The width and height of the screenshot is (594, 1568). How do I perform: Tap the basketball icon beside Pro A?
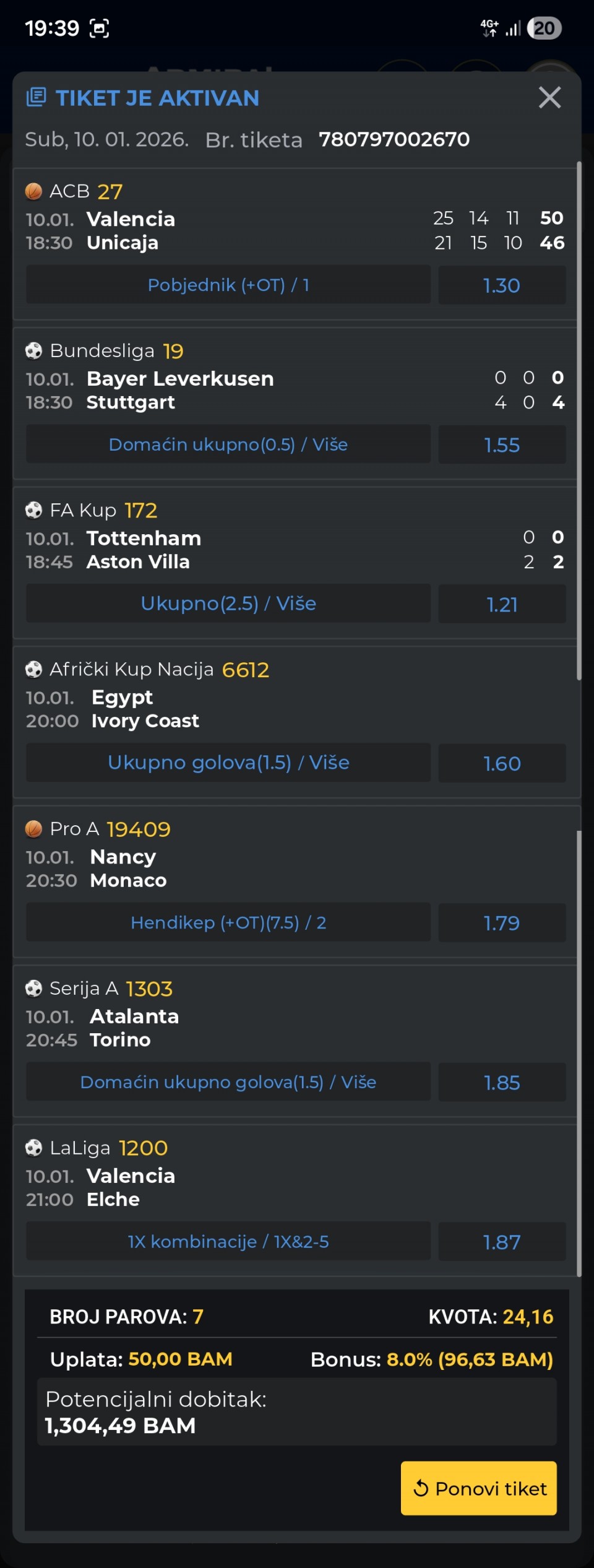(33, 829)
